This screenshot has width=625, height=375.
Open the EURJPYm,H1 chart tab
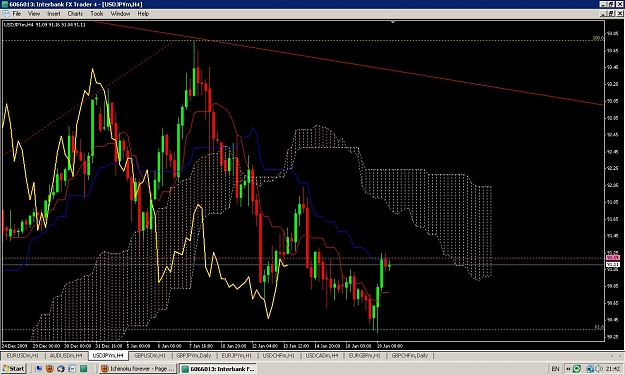pos(237,355)
